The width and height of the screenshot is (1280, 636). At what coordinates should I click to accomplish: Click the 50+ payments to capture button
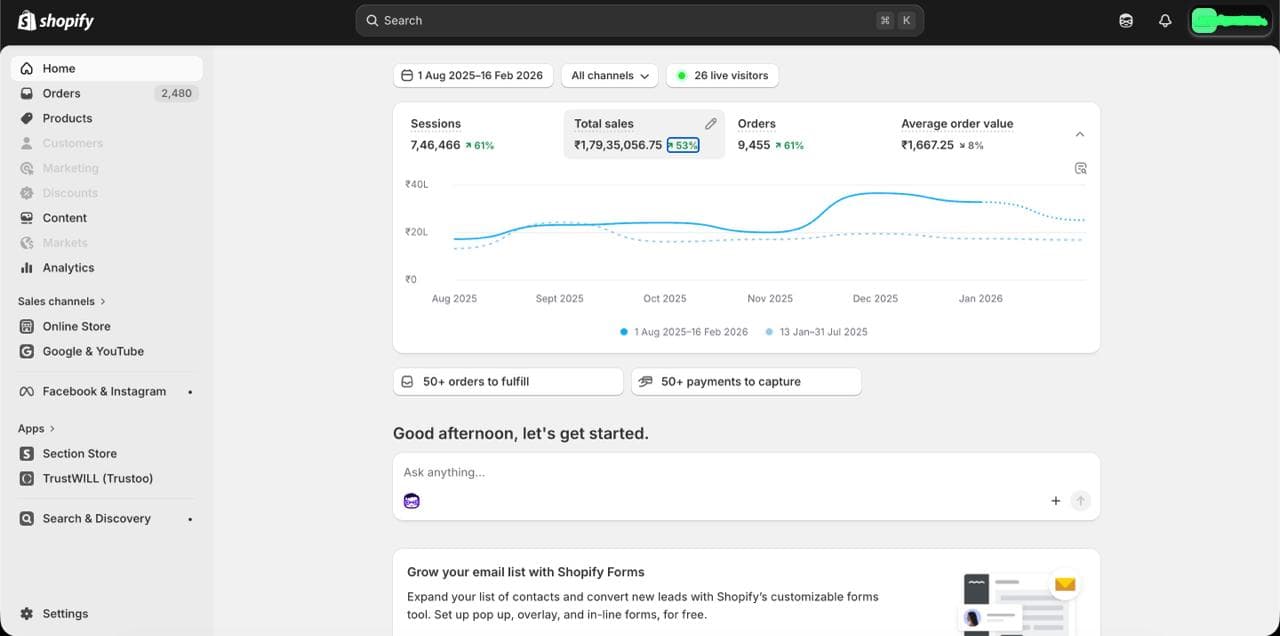[745, 382]
